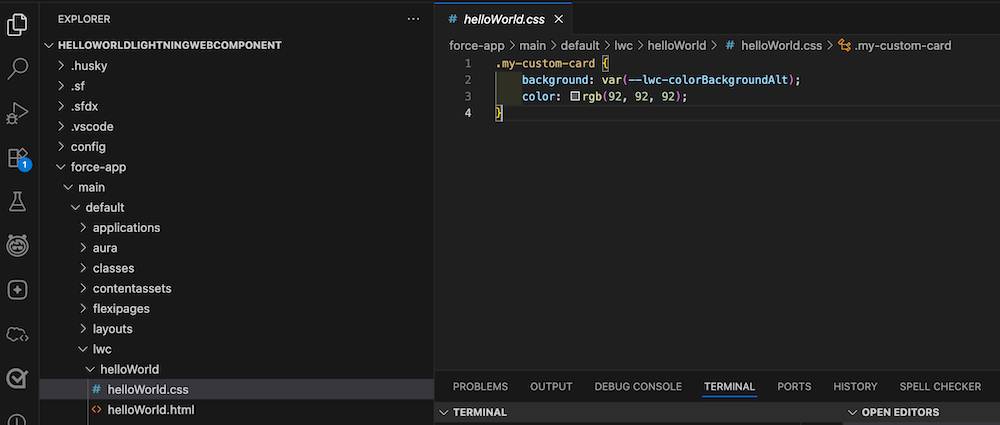The width and height of the screenshot is (1000, 425).
Task: Expand the layouts folder
Action: coord(83,329)
